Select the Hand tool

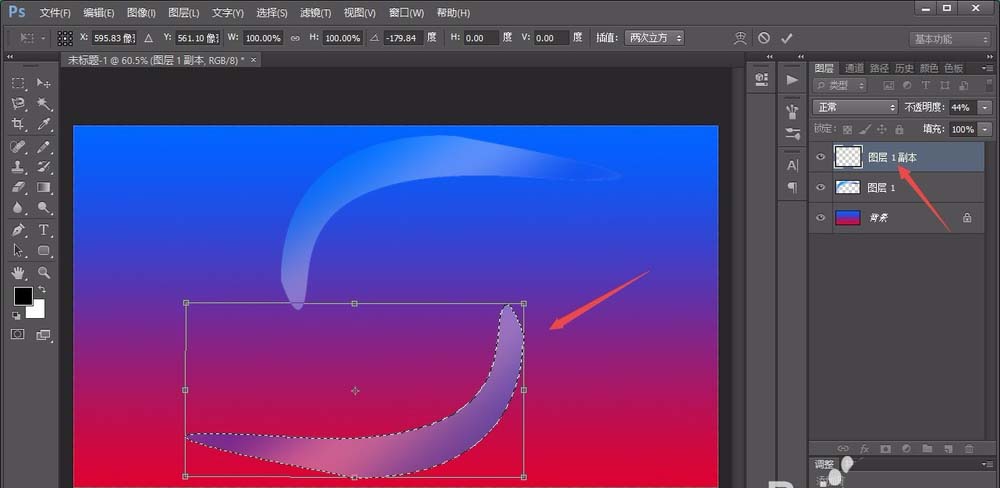point(18,272)
